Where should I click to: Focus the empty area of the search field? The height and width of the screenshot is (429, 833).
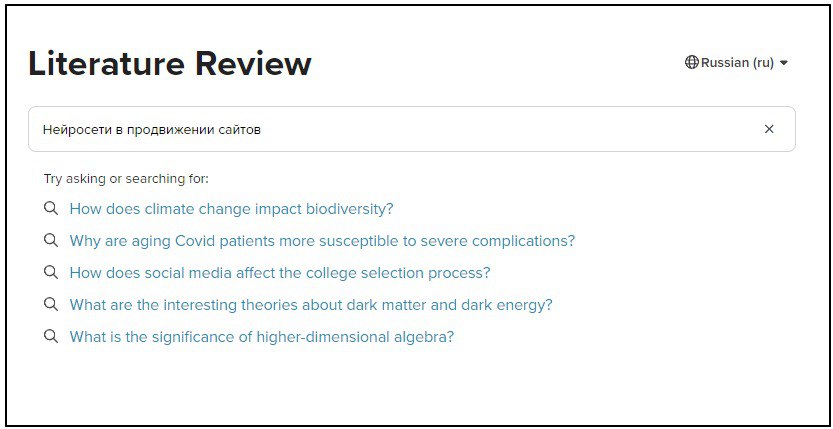(x=500, y=129)
